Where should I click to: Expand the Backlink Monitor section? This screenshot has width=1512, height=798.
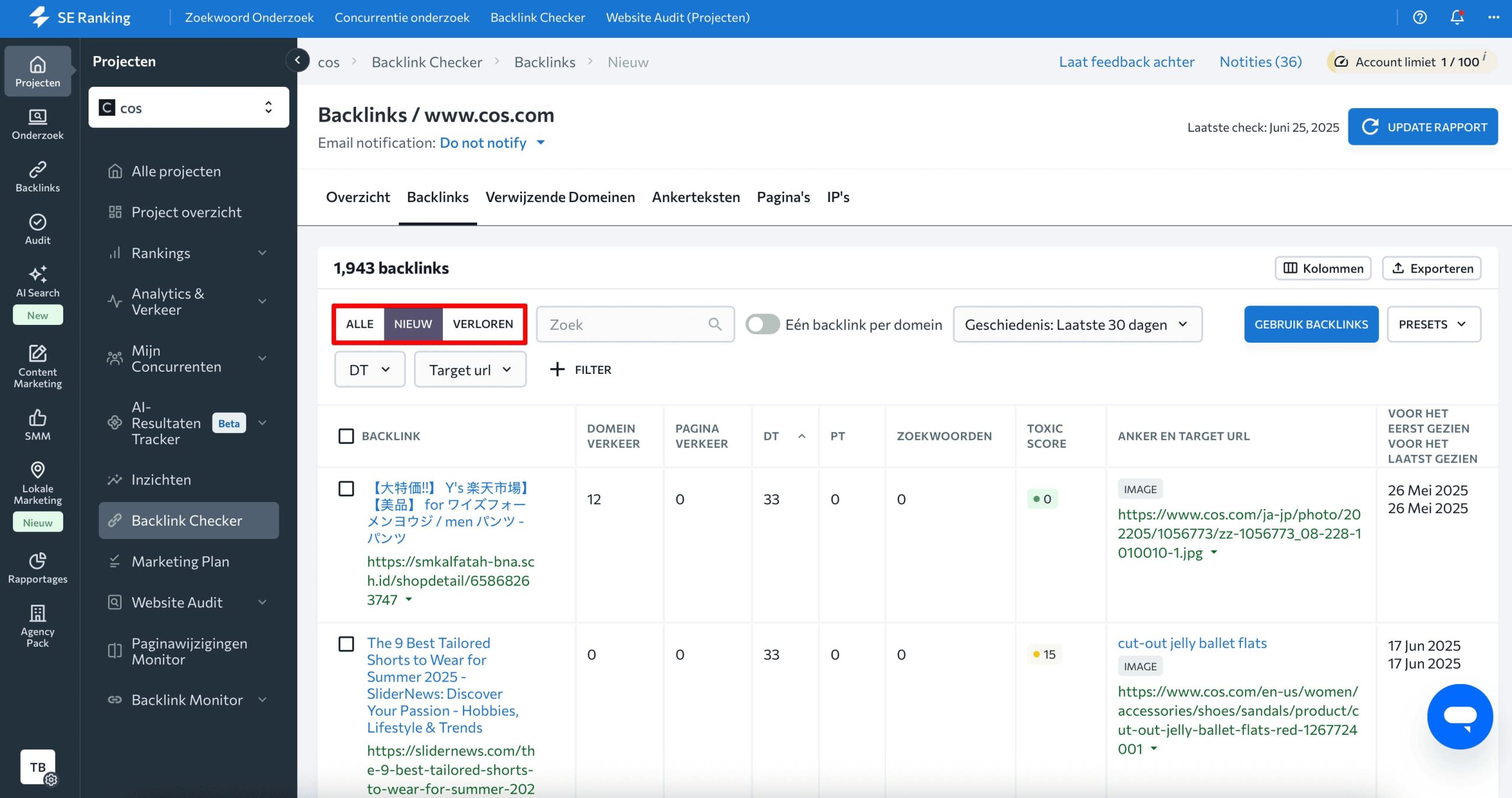tap(262, 700)
